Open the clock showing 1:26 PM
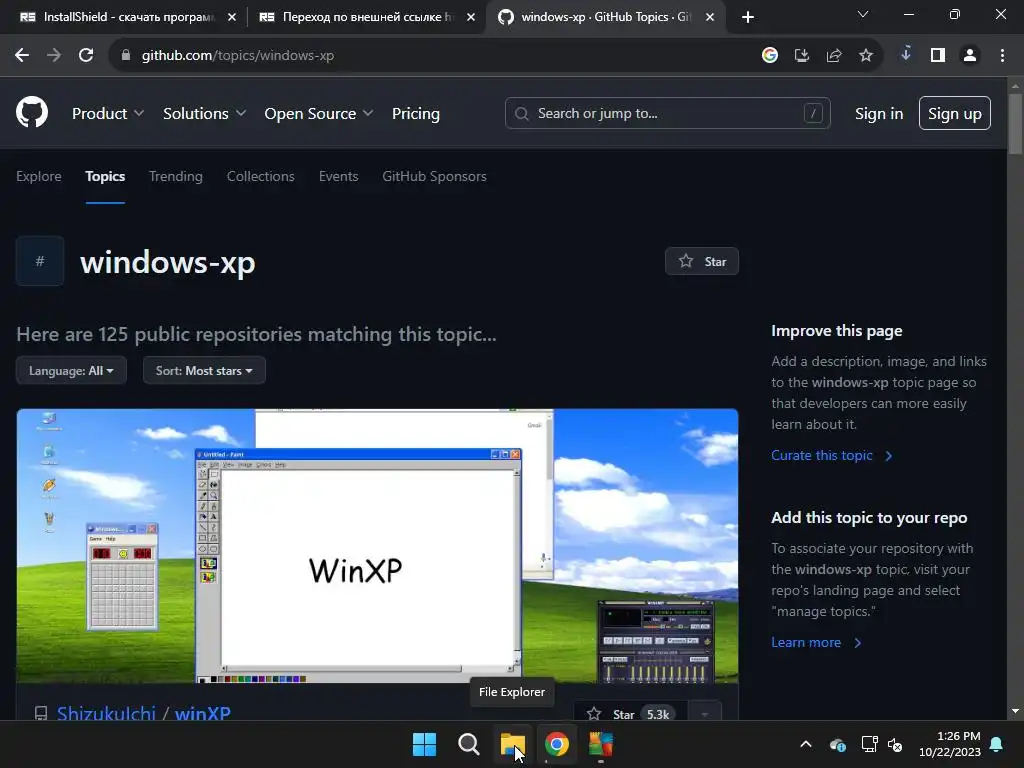 point(950,744)
